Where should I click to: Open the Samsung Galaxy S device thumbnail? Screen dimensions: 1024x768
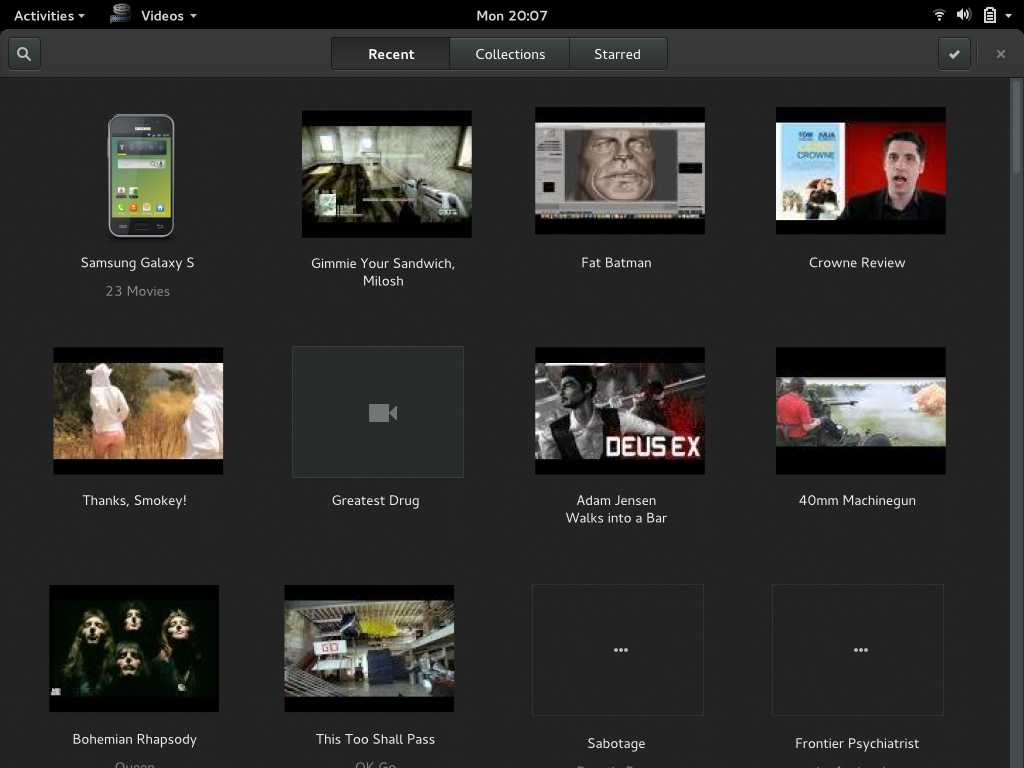coord(141,176)
